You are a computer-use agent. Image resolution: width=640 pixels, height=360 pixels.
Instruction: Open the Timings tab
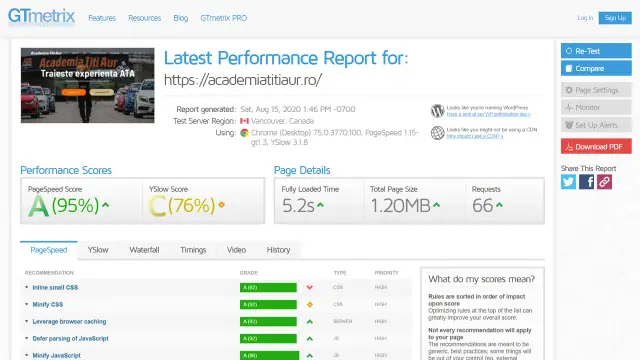(193, 250)
